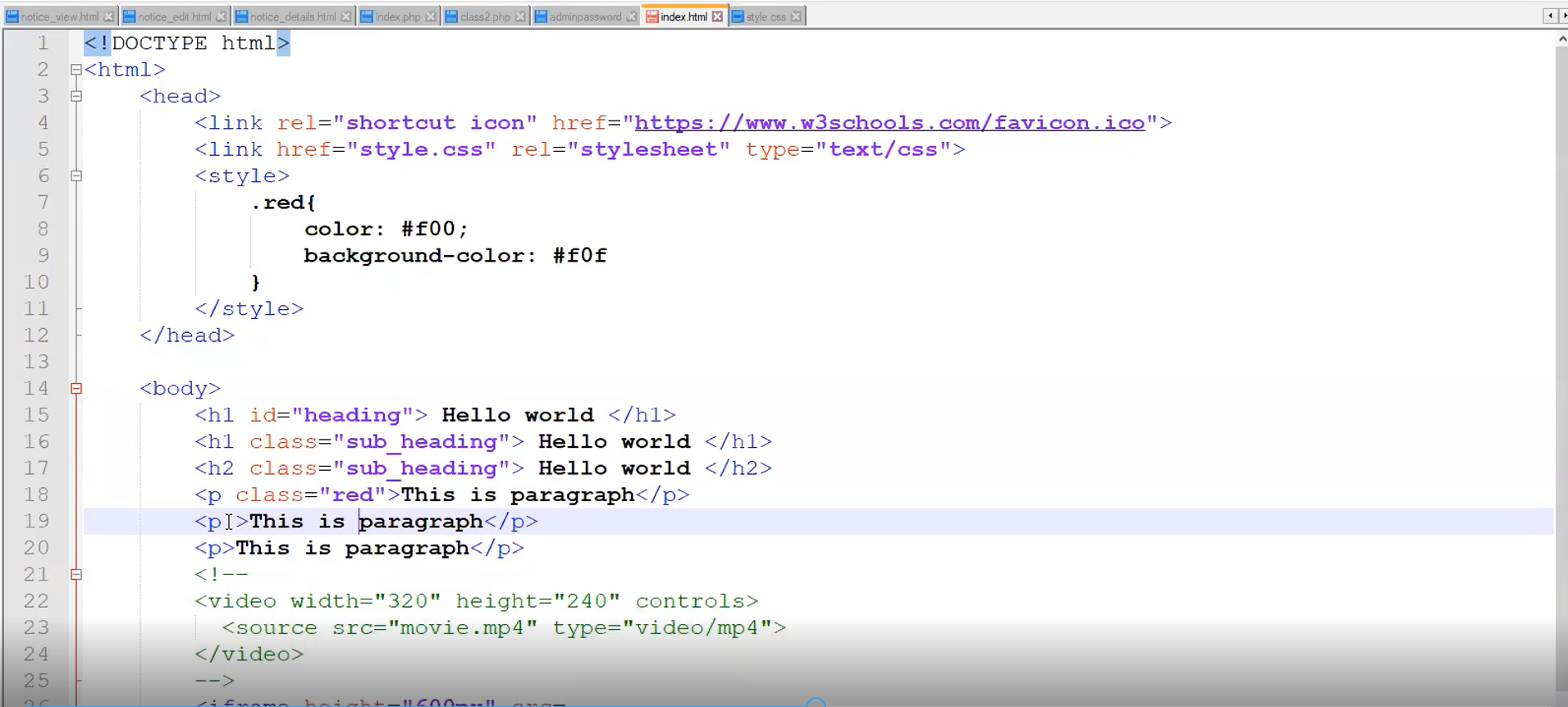
Task: Click the closing "</style>" tag
Action: click(x=249, y=309)
